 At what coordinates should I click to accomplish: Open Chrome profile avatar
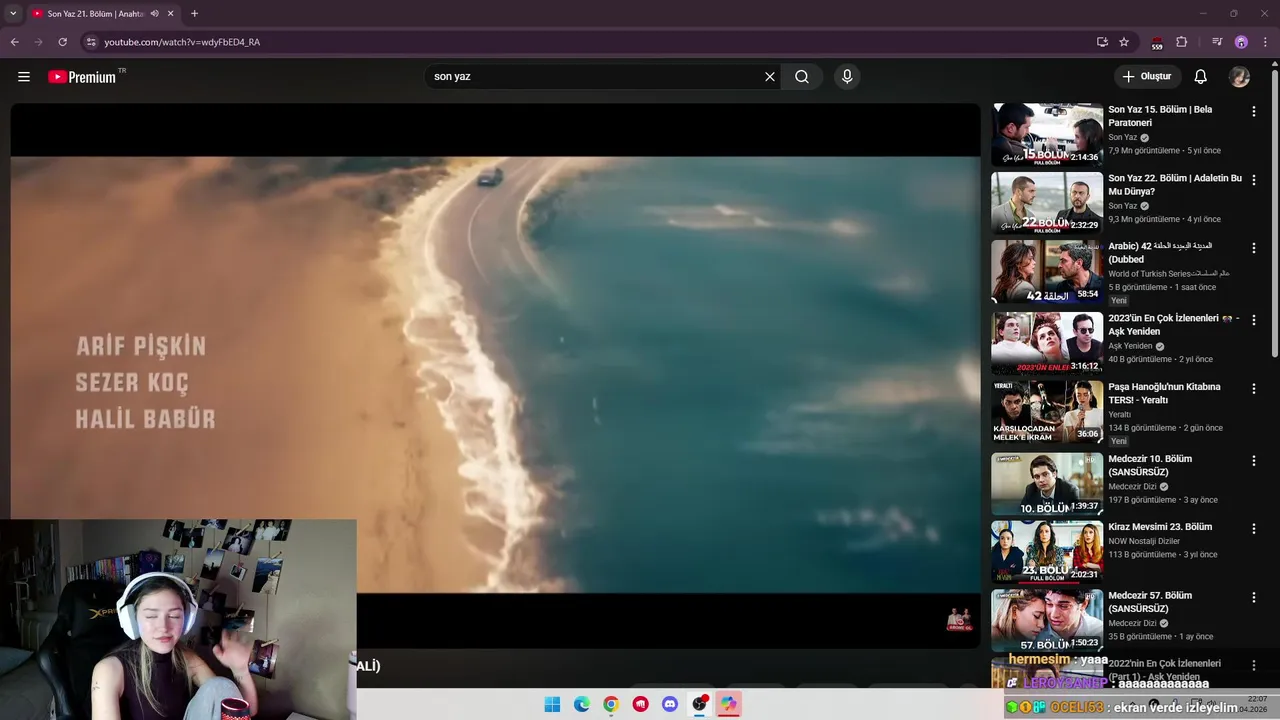tap(1241, 42)
